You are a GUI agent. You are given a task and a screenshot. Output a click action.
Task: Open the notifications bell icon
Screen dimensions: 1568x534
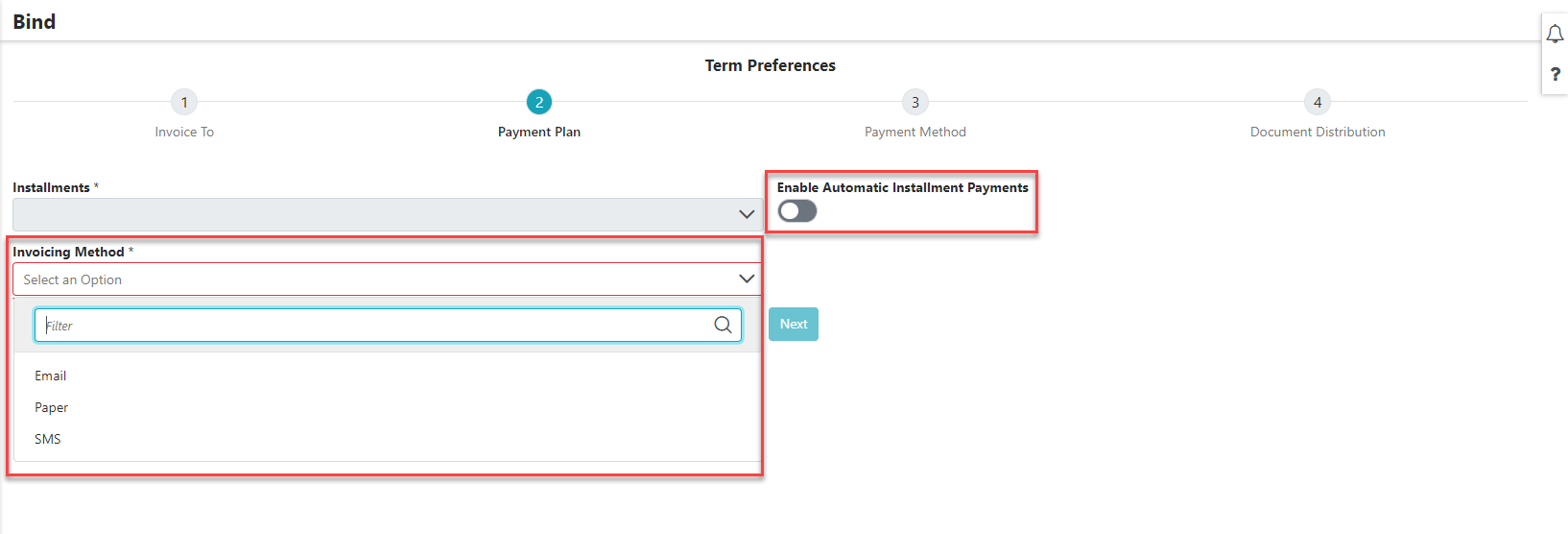click(x=1555, y=35)
